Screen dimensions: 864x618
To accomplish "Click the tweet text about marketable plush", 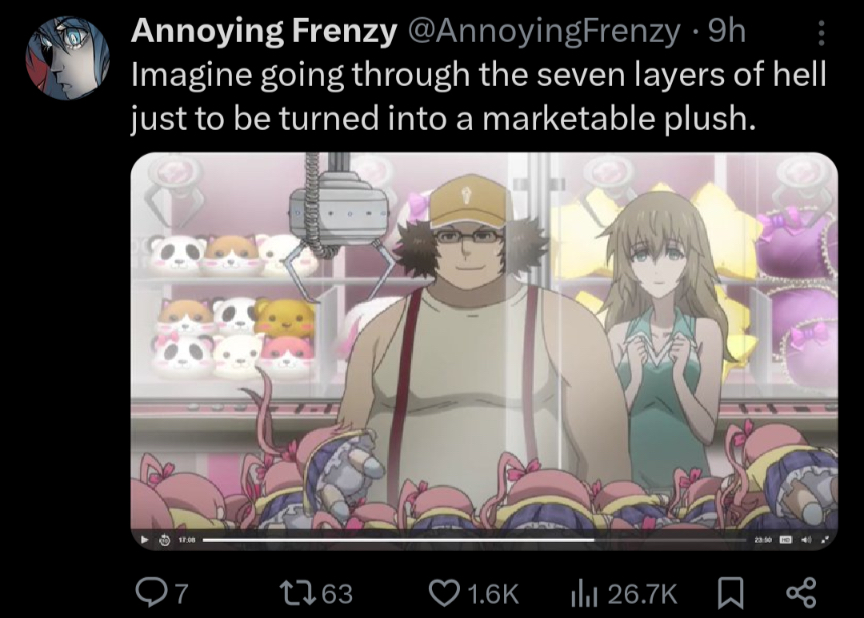I will pos(440,98).
